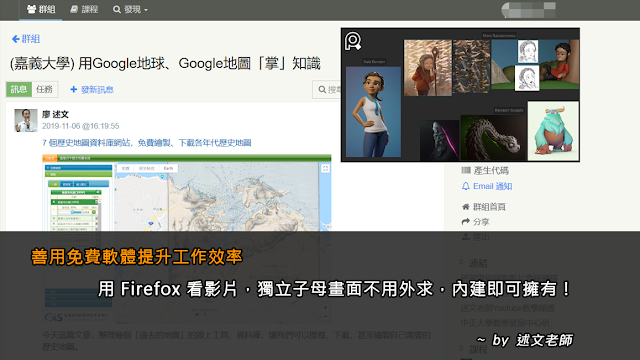The image size is (640, 360).
Task: Go back to 群組 via arrow link
Action: (x=26, y=39)
